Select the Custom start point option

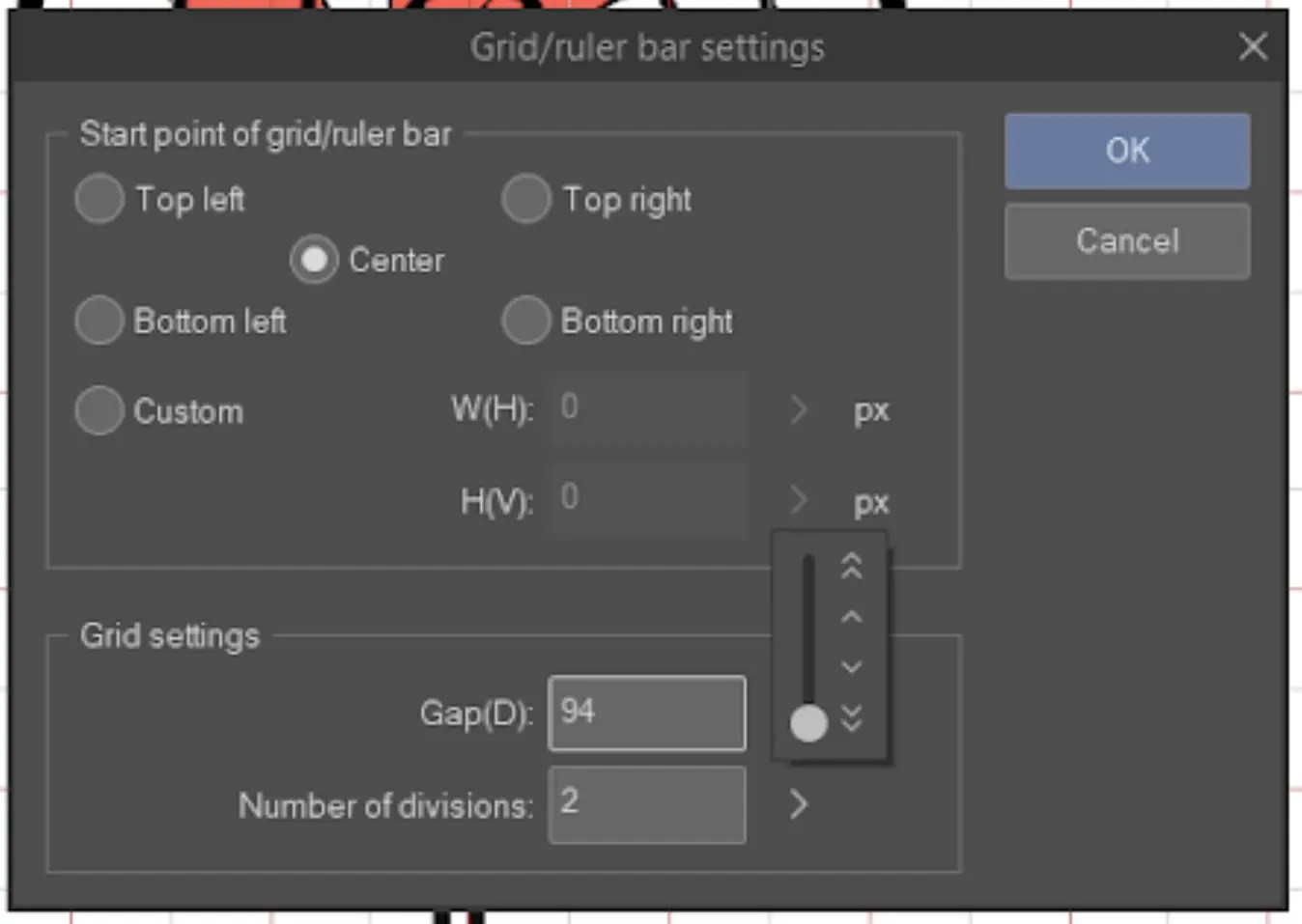[x=98, y=410]
